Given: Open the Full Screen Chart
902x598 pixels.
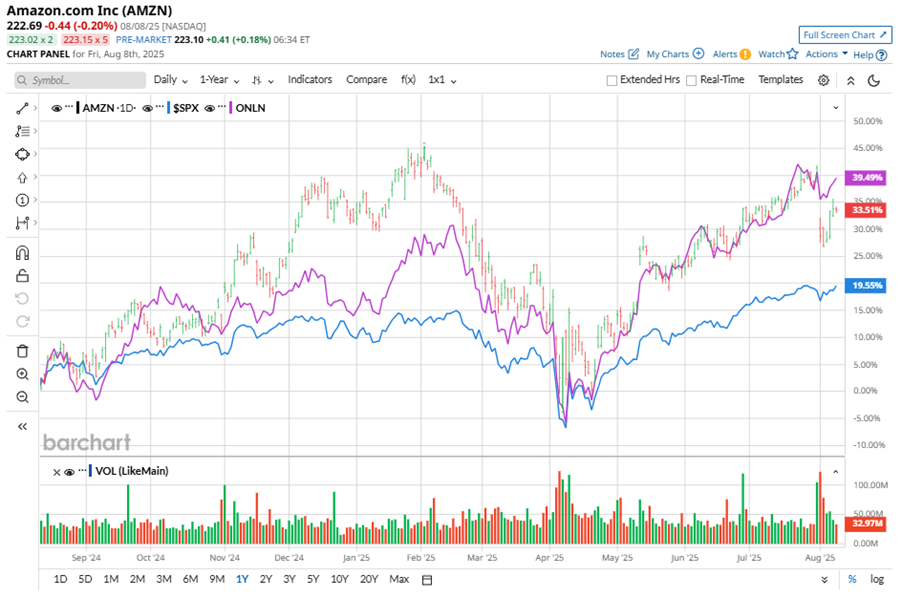Looking at the screenshot, I should click(845, 35).
